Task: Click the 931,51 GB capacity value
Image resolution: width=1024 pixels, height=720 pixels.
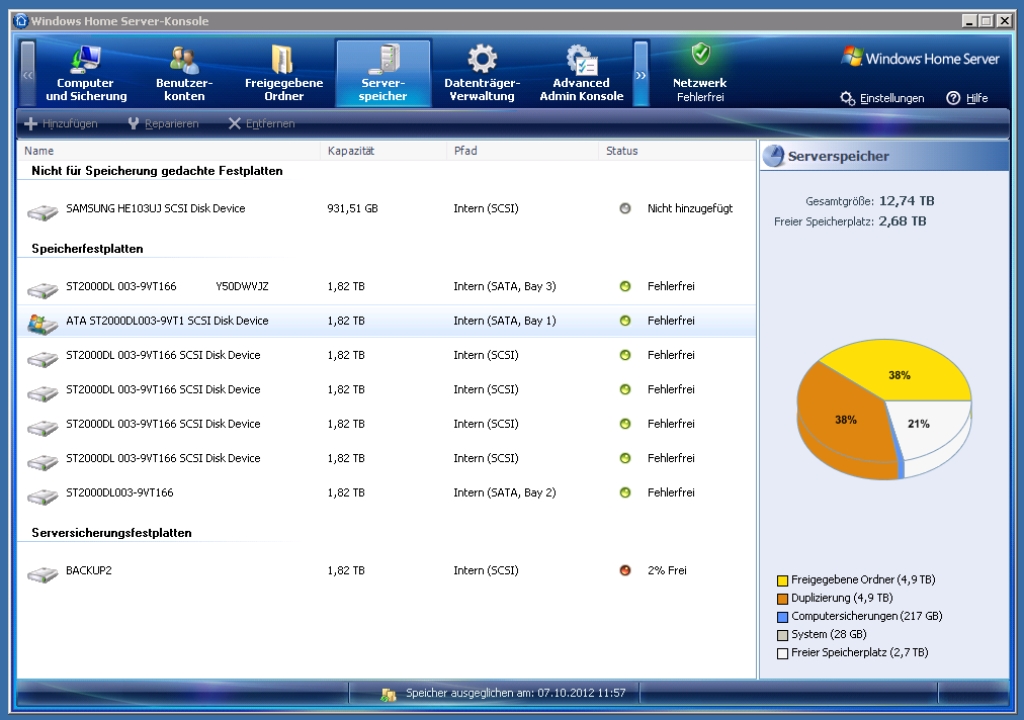Action: click(x=353, y=208)
